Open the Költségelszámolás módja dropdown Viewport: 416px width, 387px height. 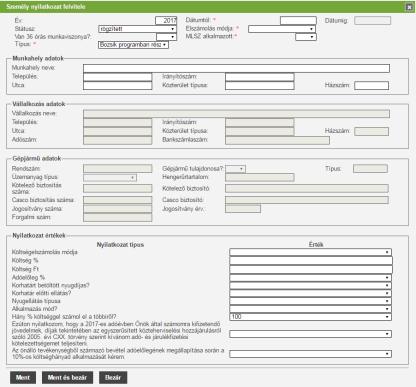[310, 252]
